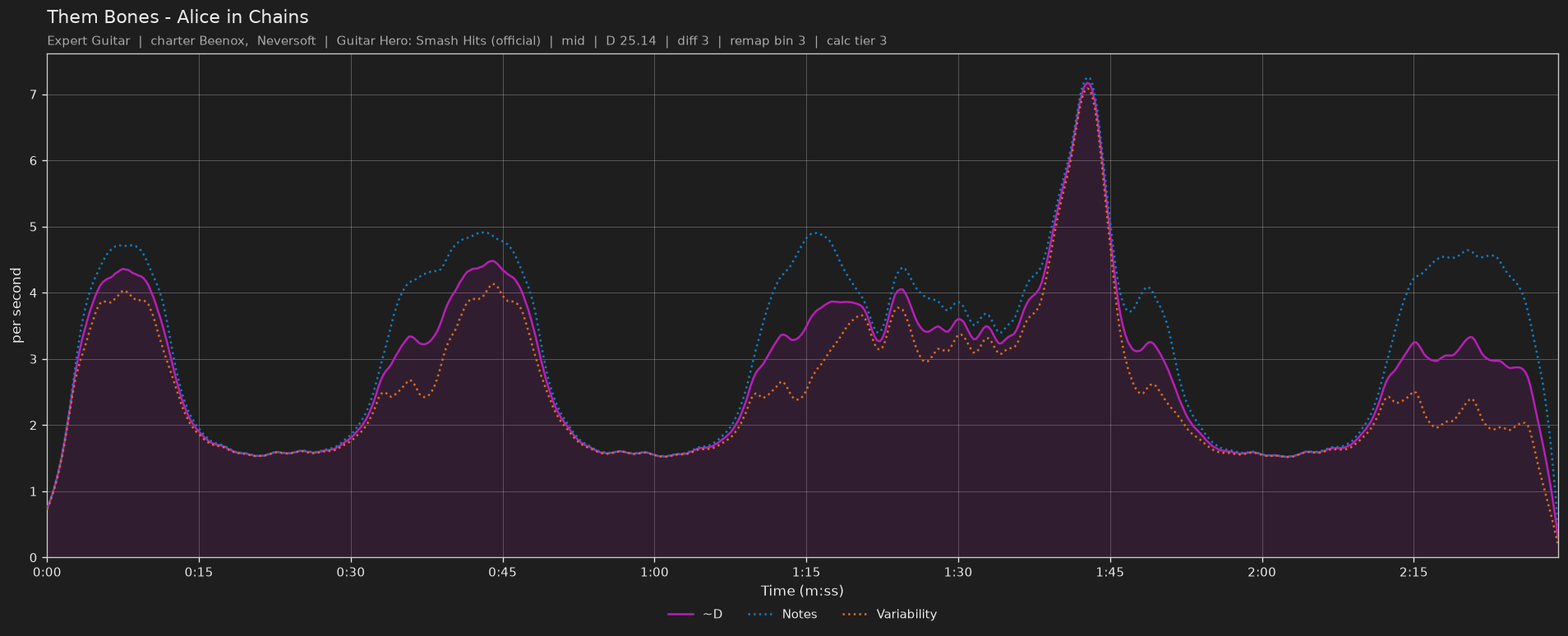Click the 'Time (m:ss)' x-axis label
Screen dimensions: 1568x636
[802, 591]
